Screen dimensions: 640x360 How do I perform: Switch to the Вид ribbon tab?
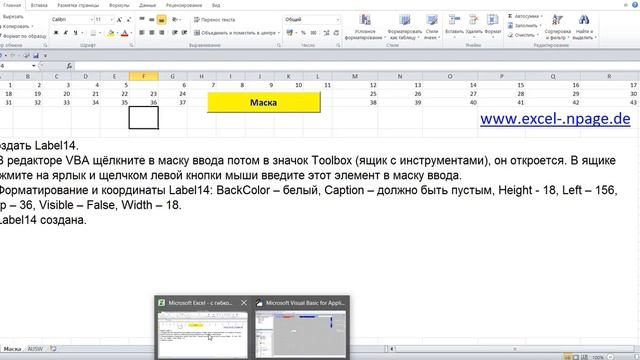click(x=216, y=5)
